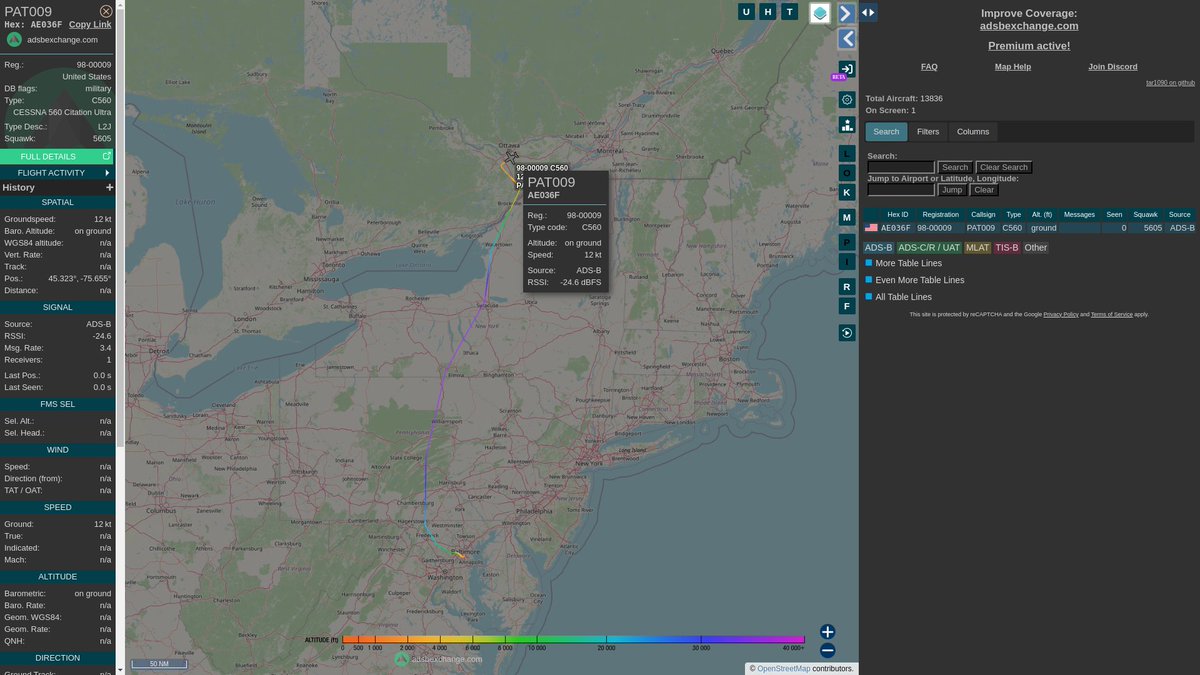Click the Clear Search button
This screenshot has width=1200, height=675.
1003,168
